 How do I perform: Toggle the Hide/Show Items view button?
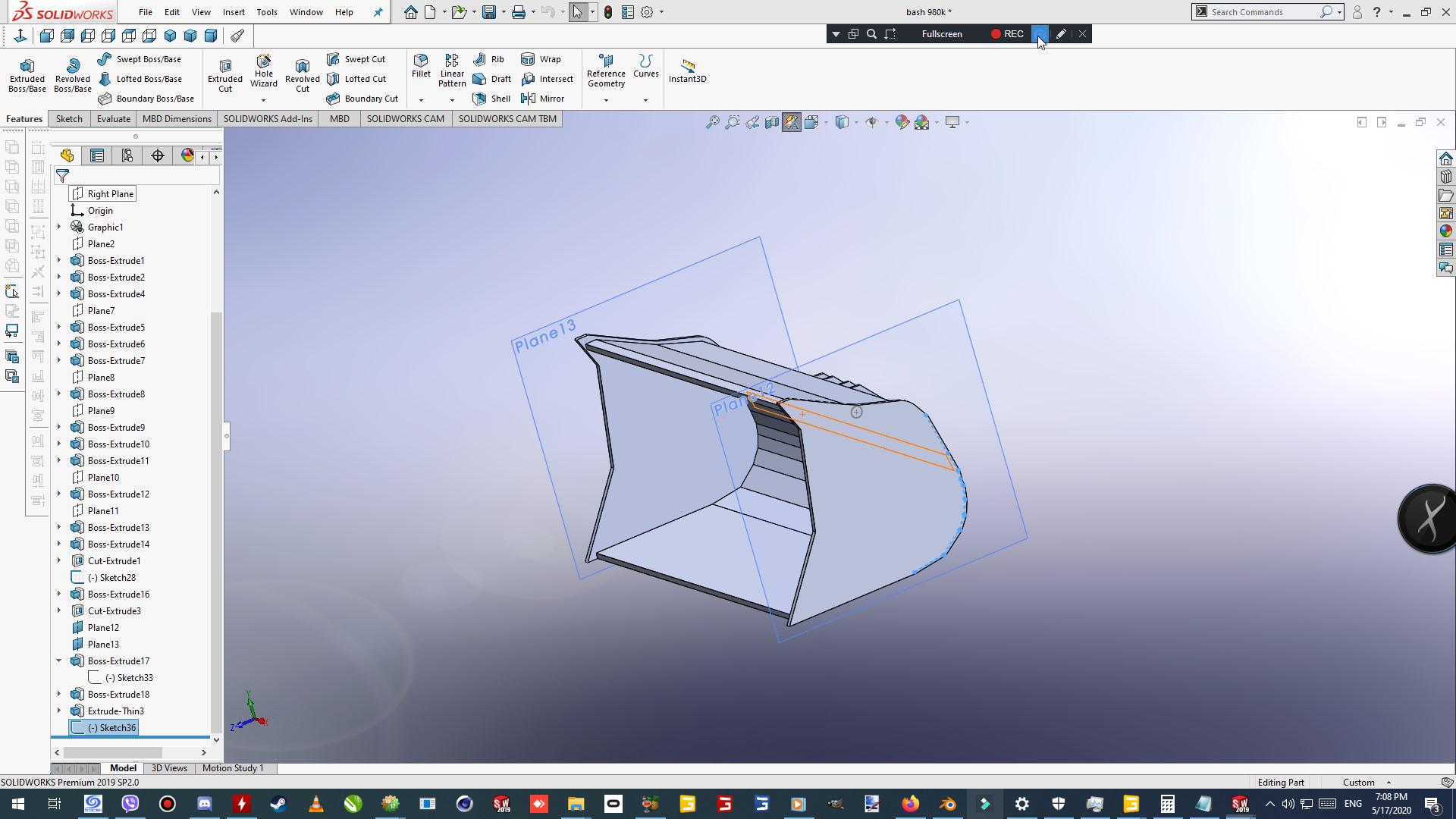coord(871,122)
